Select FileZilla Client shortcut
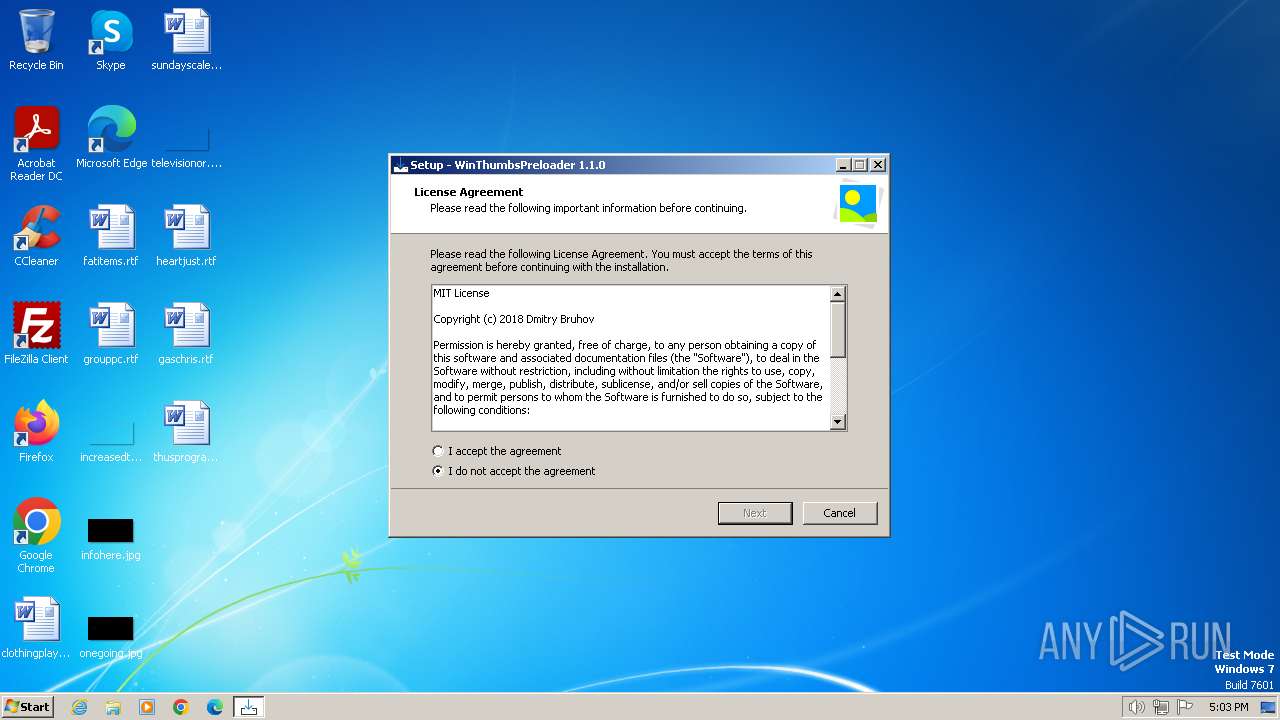Image resolution: width=1280 pixels, height=720 pixels. (x=36, y=334)
